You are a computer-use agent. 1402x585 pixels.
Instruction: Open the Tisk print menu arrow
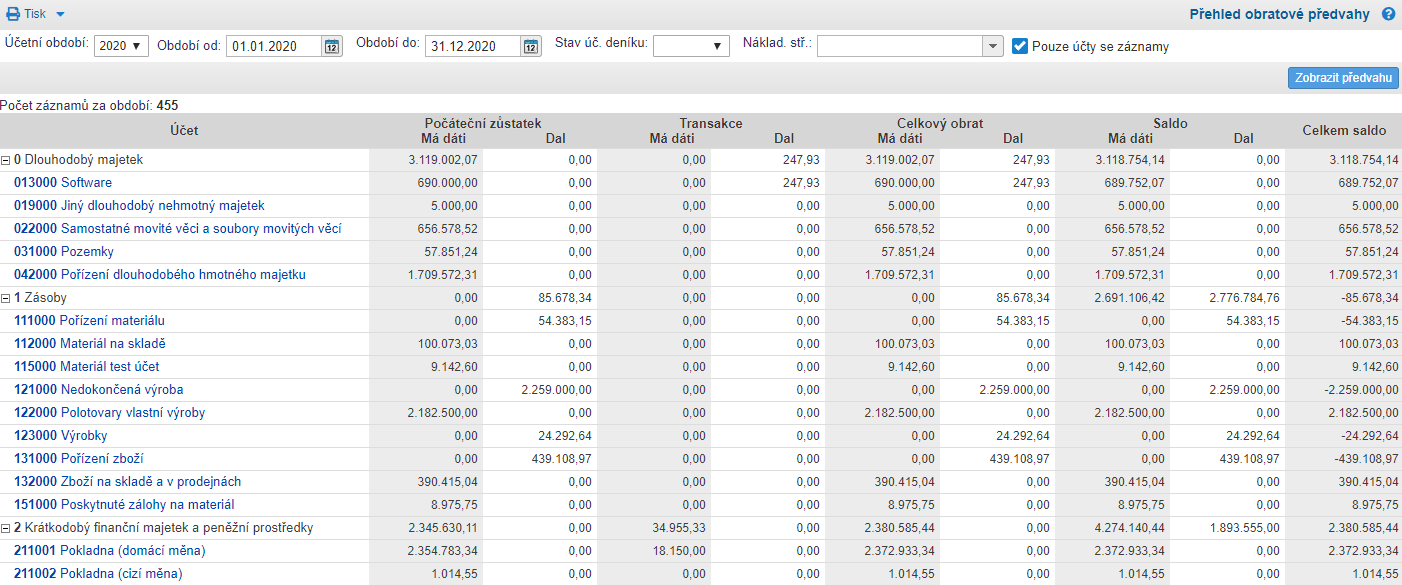60,14
